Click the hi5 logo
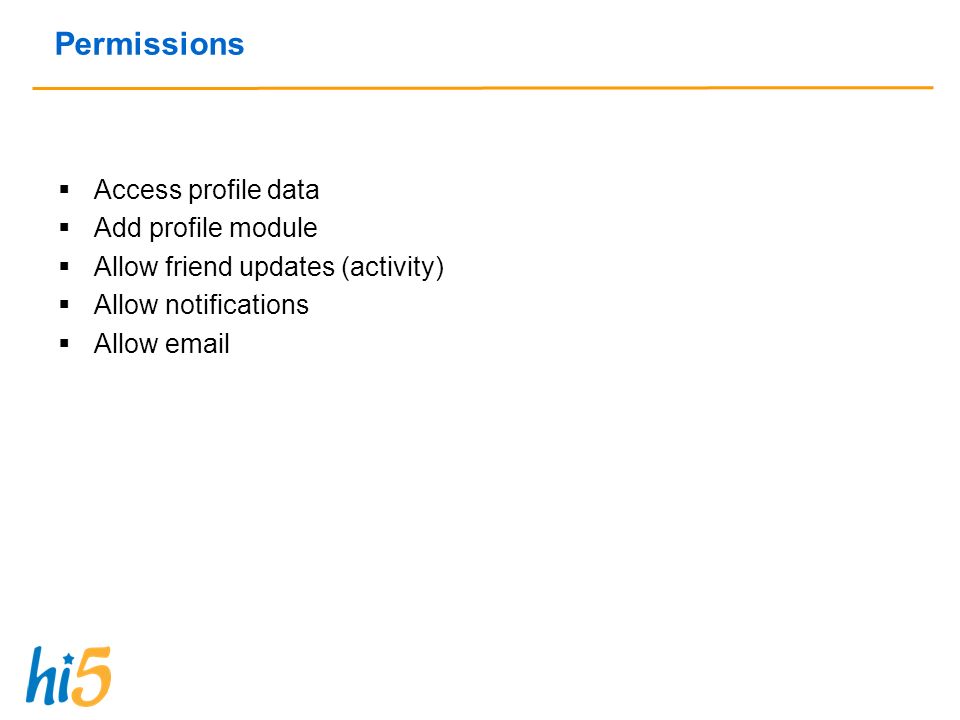The width and height of the screenshot is (960, 720). (68, 676)
